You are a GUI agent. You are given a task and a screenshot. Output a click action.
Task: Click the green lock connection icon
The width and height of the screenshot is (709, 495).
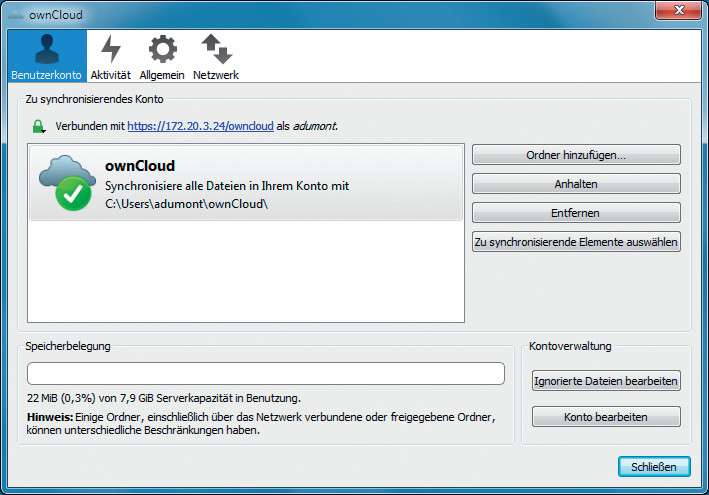(39, 127)
